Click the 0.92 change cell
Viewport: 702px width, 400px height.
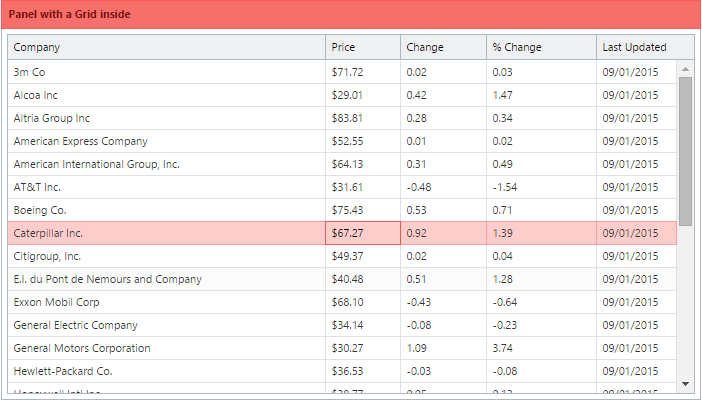click(x=444, y=233)
